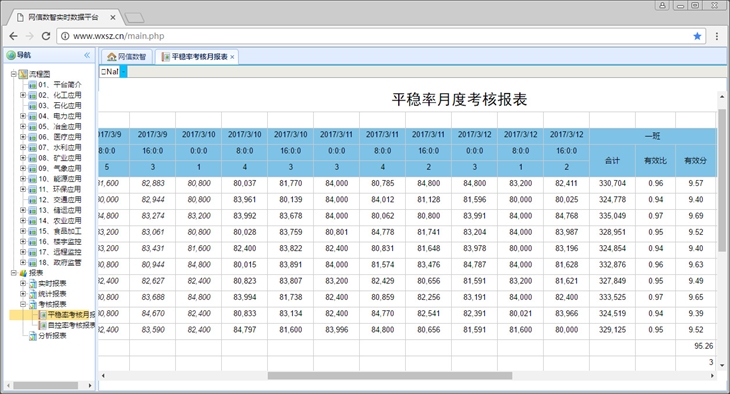Viewport: 730px width, 394px height.
Task: Open 16、楼宇监控 tree item
Action: 60,242
